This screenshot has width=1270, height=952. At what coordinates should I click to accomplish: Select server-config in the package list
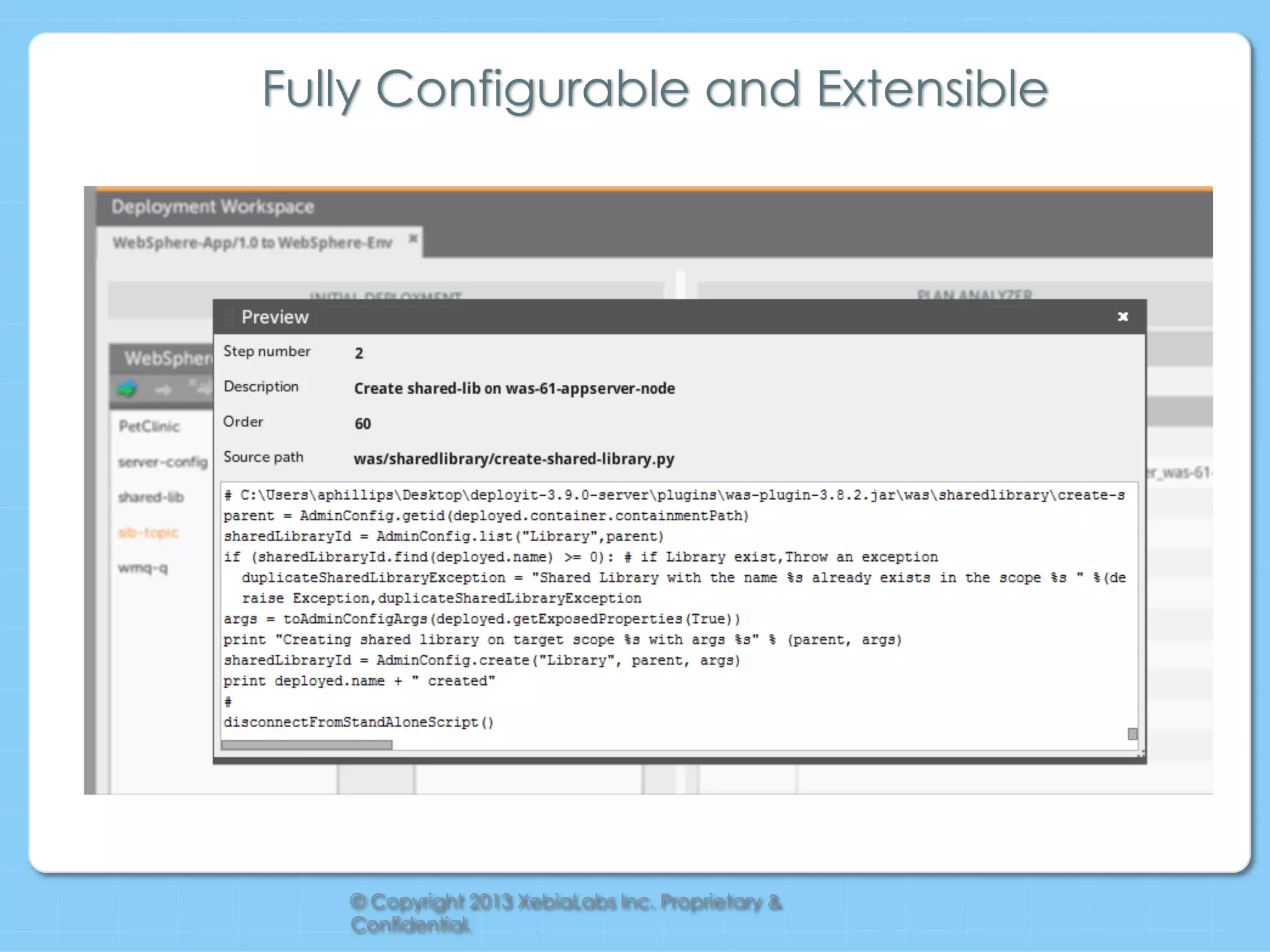coord(162,462)
